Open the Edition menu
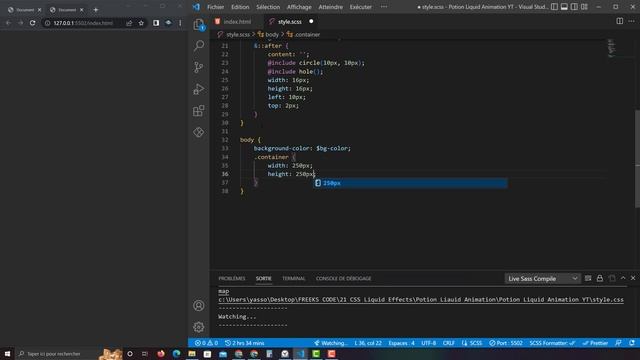This screenshot has height=360, width=640. [x=240, y=7]
